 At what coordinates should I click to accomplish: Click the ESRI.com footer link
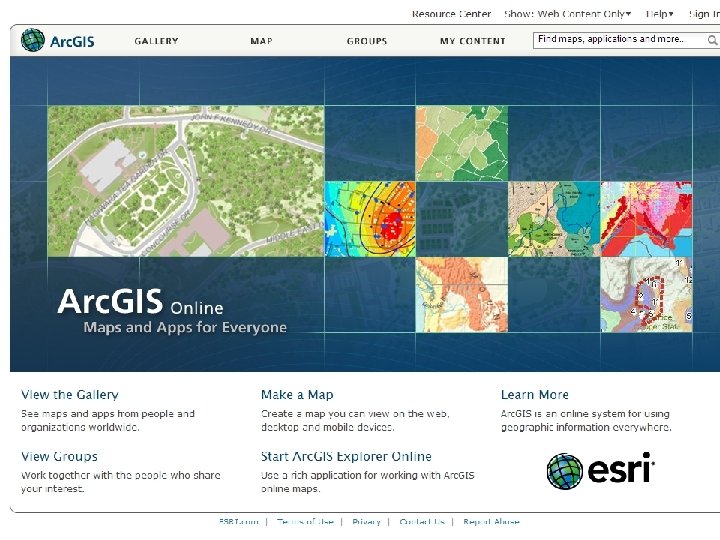click(239, 522)
